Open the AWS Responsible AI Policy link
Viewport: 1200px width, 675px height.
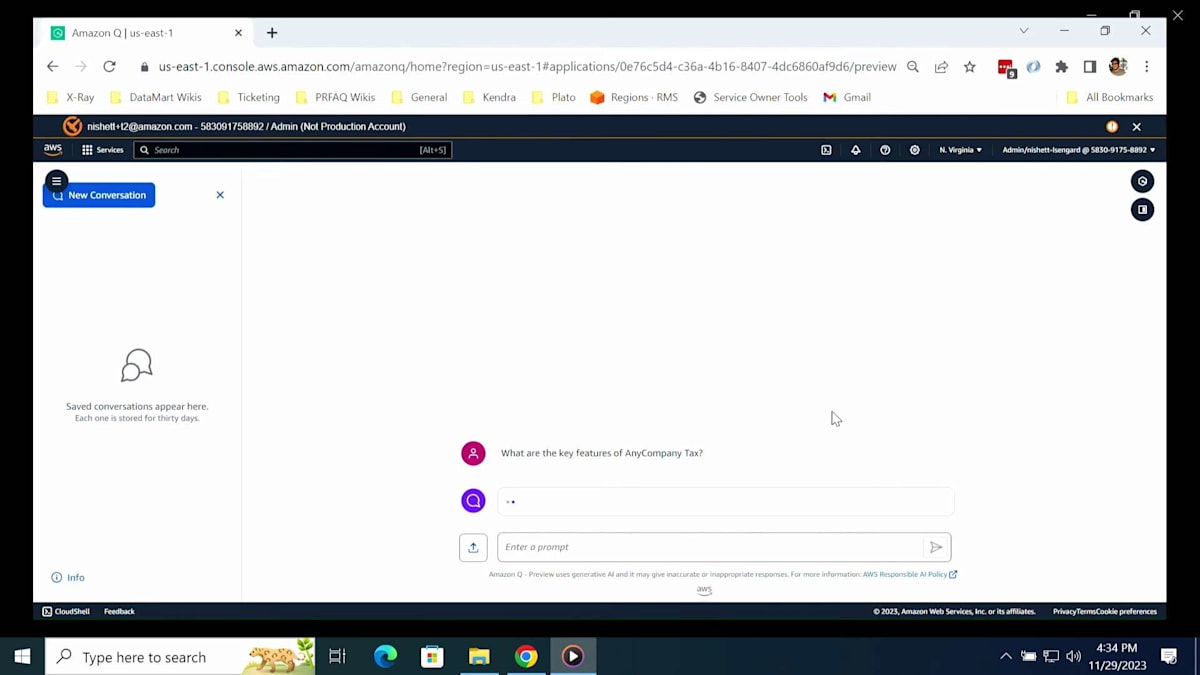point(910,575)
